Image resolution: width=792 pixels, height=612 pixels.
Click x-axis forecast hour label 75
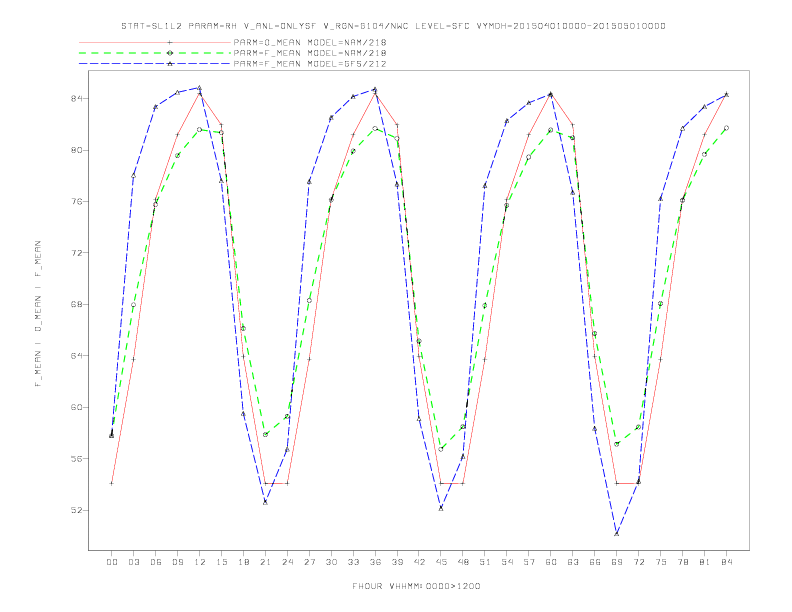[x=661, y=562]
